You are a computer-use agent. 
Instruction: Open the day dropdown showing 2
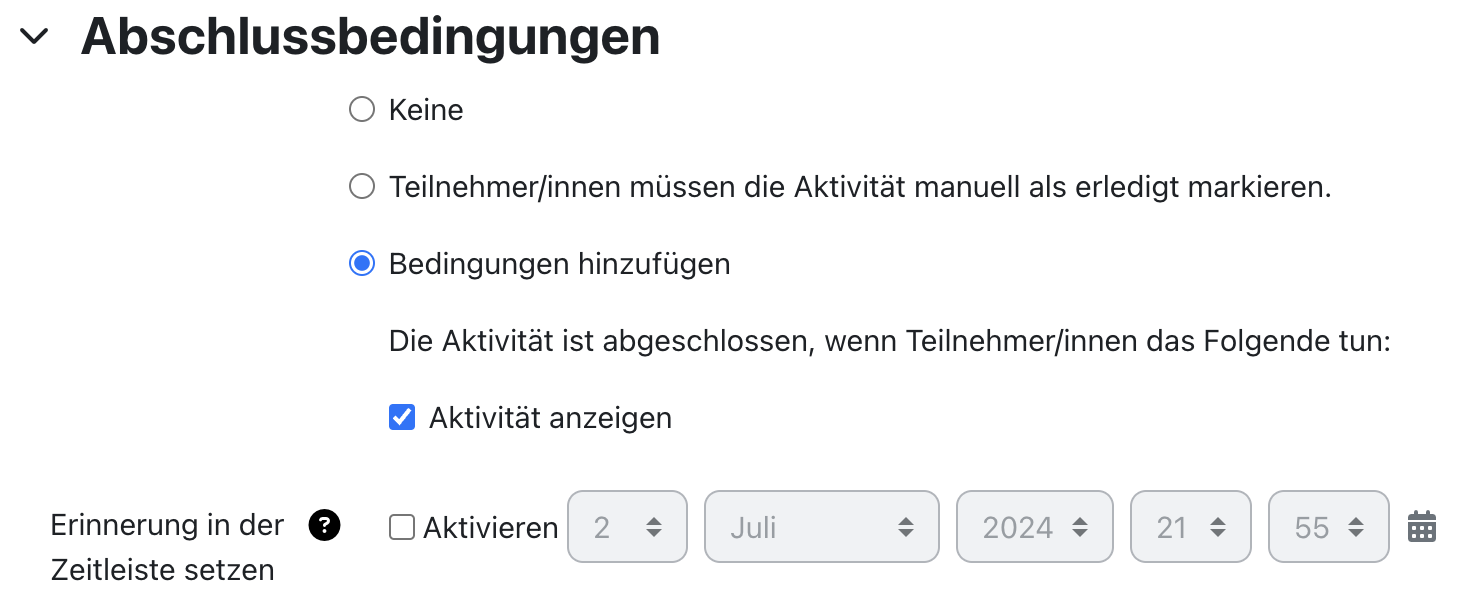point(627,527)
